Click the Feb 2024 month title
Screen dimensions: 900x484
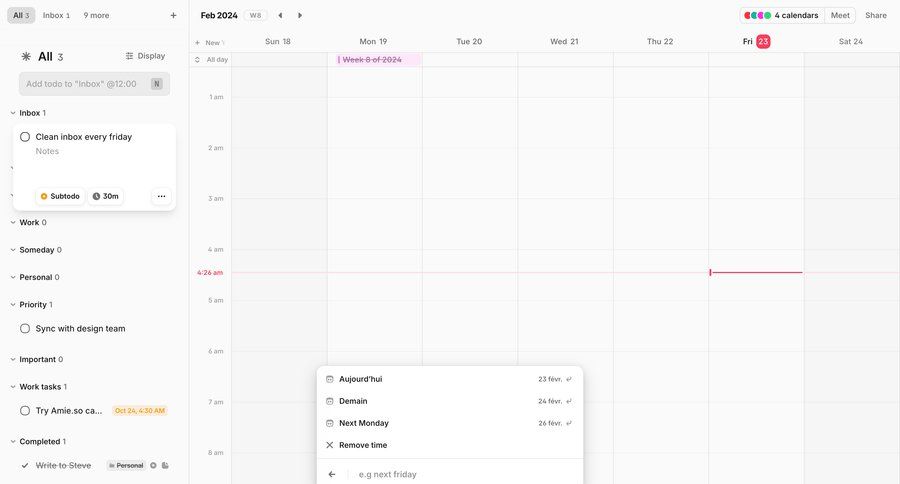point(219,16)
